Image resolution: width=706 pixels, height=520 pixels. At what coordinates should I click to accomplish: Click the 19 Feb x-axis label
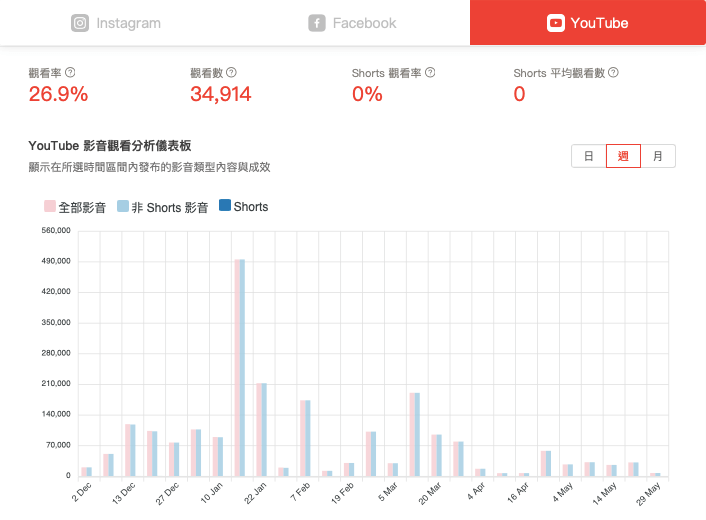(x=342, y=493)
